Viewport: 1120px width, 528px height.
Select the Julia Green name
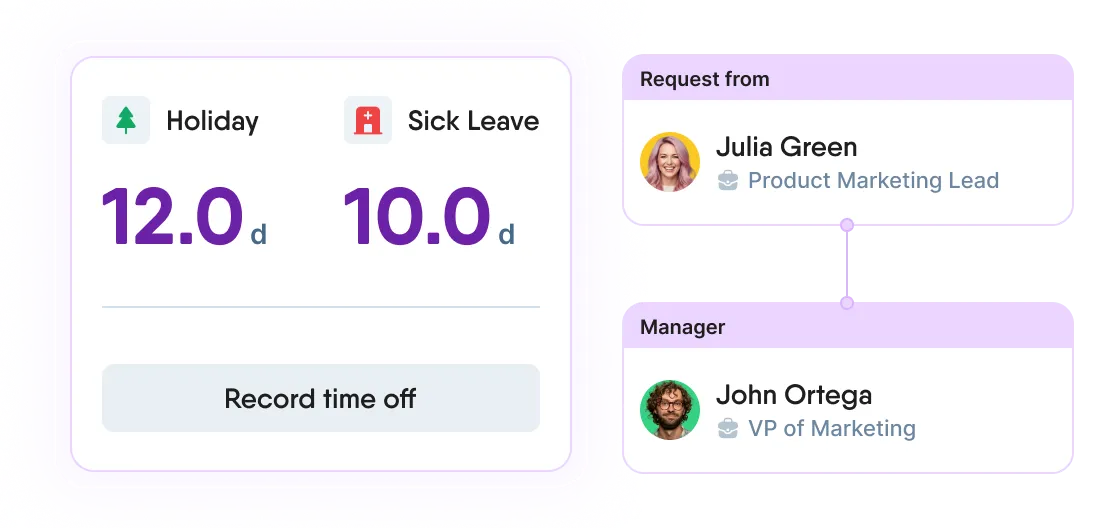click(x=786, y=147)
